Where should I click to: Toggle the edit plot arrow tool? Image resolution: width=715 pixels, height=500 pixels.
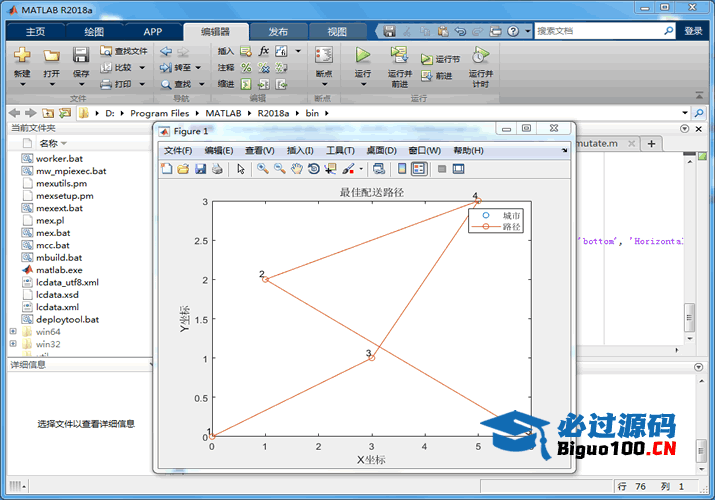click(x=241, y=169)
